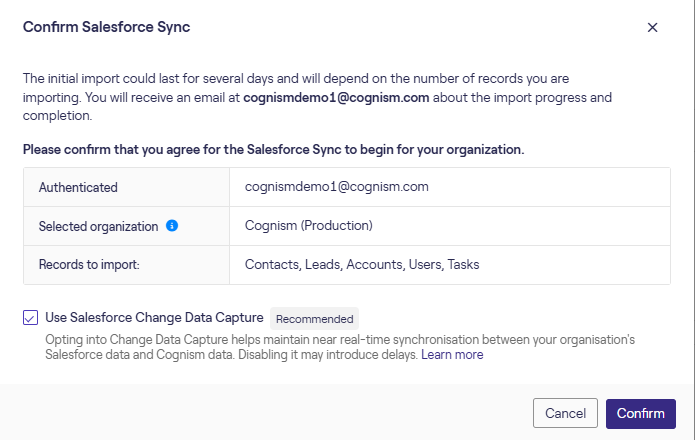The image size is (695, 440).
Task: Click the Selected organization label text
Action: (x=98, y=226)
